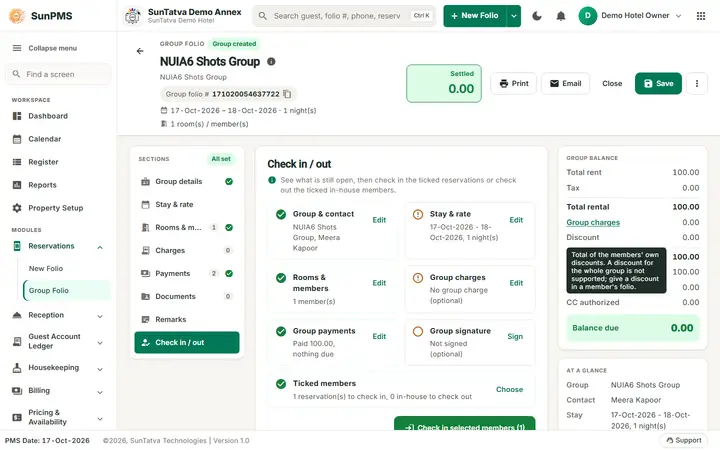
Task: Click the All set badge in Sections
Action: click(221, 159)
